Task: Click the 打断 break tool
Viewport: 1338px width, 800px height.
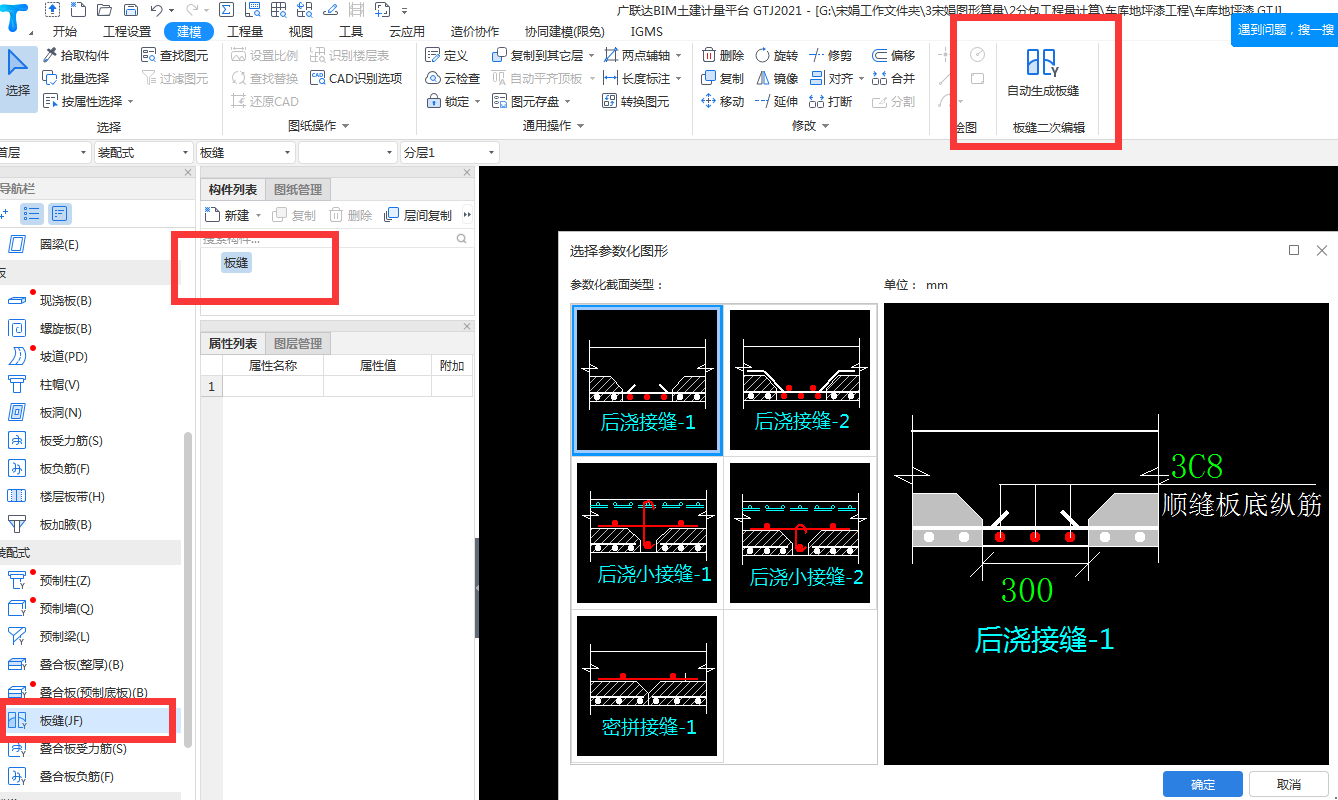Action: 831,101
